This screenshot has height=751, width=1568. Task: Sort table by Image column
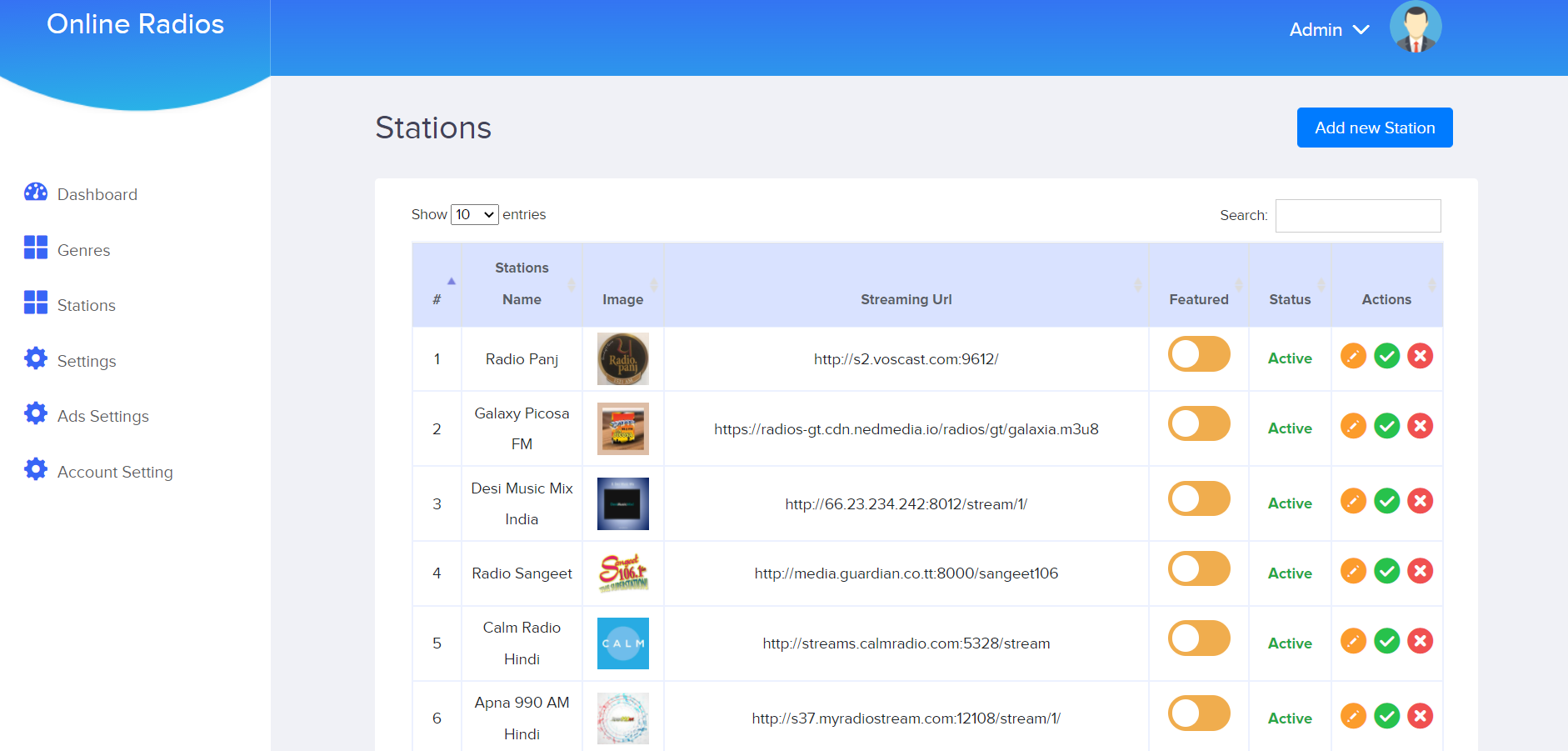[623, 285]
